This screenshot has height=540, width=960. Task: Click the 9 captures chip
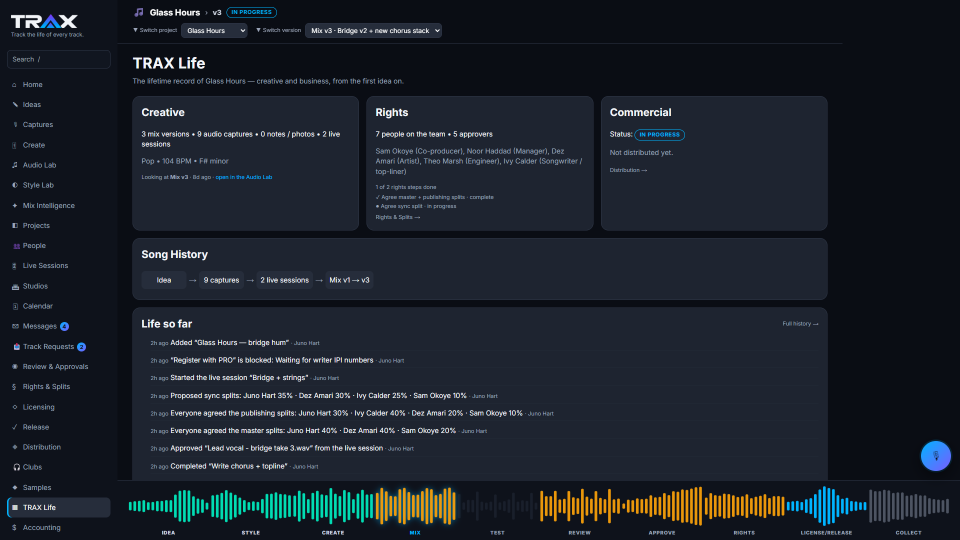(x=221, y=280)
